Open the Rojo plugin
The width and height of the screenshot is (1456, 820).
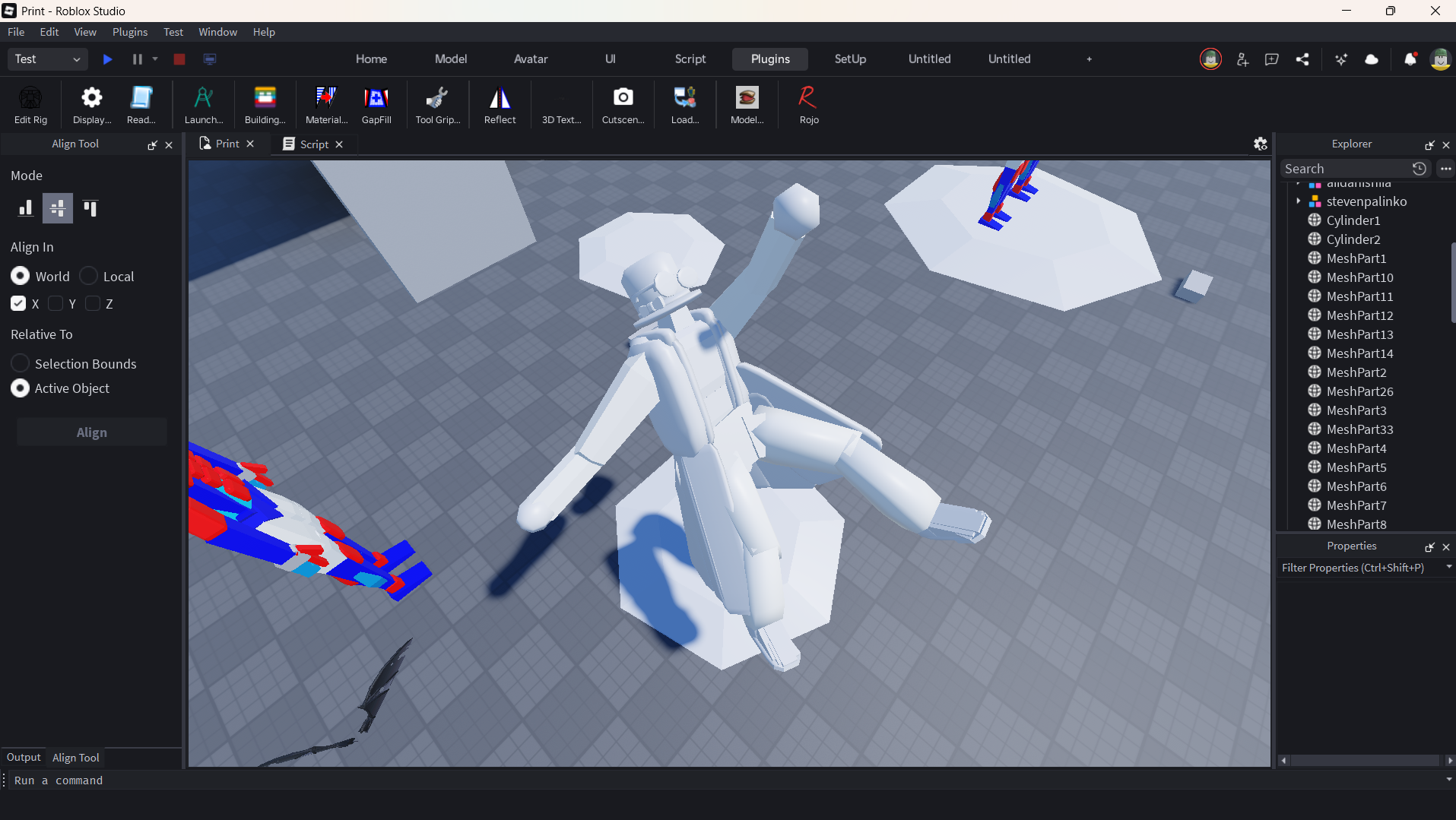[809, 104]
